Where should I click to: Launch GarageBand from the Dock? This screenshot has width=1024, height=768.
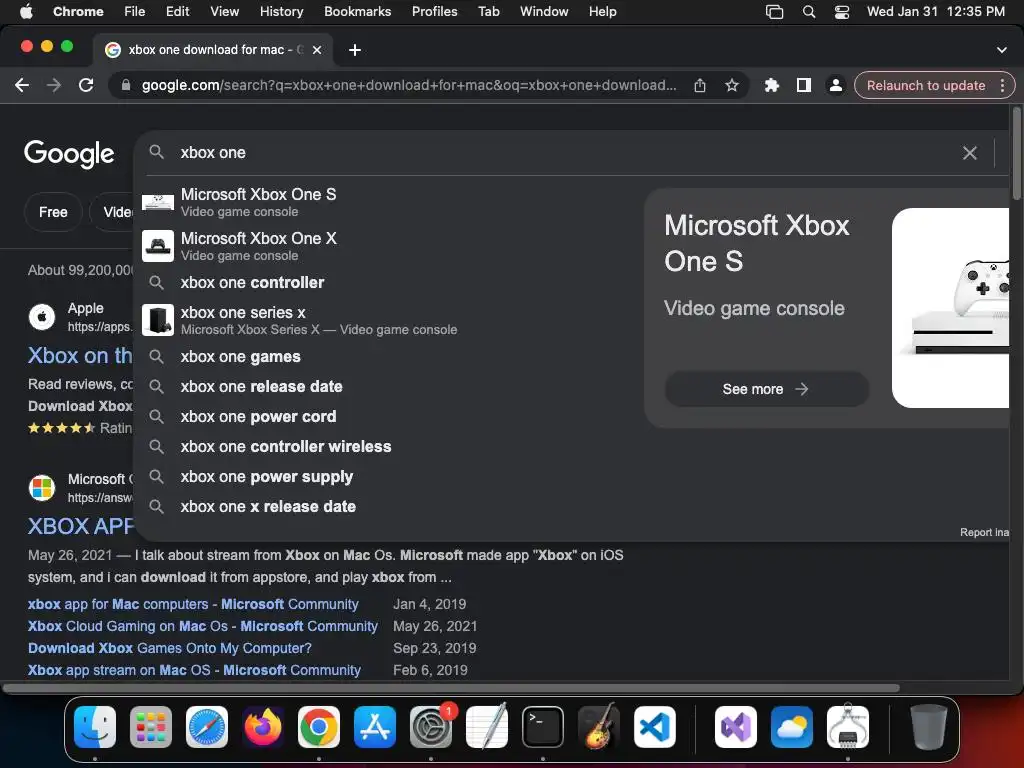point(599,727)
